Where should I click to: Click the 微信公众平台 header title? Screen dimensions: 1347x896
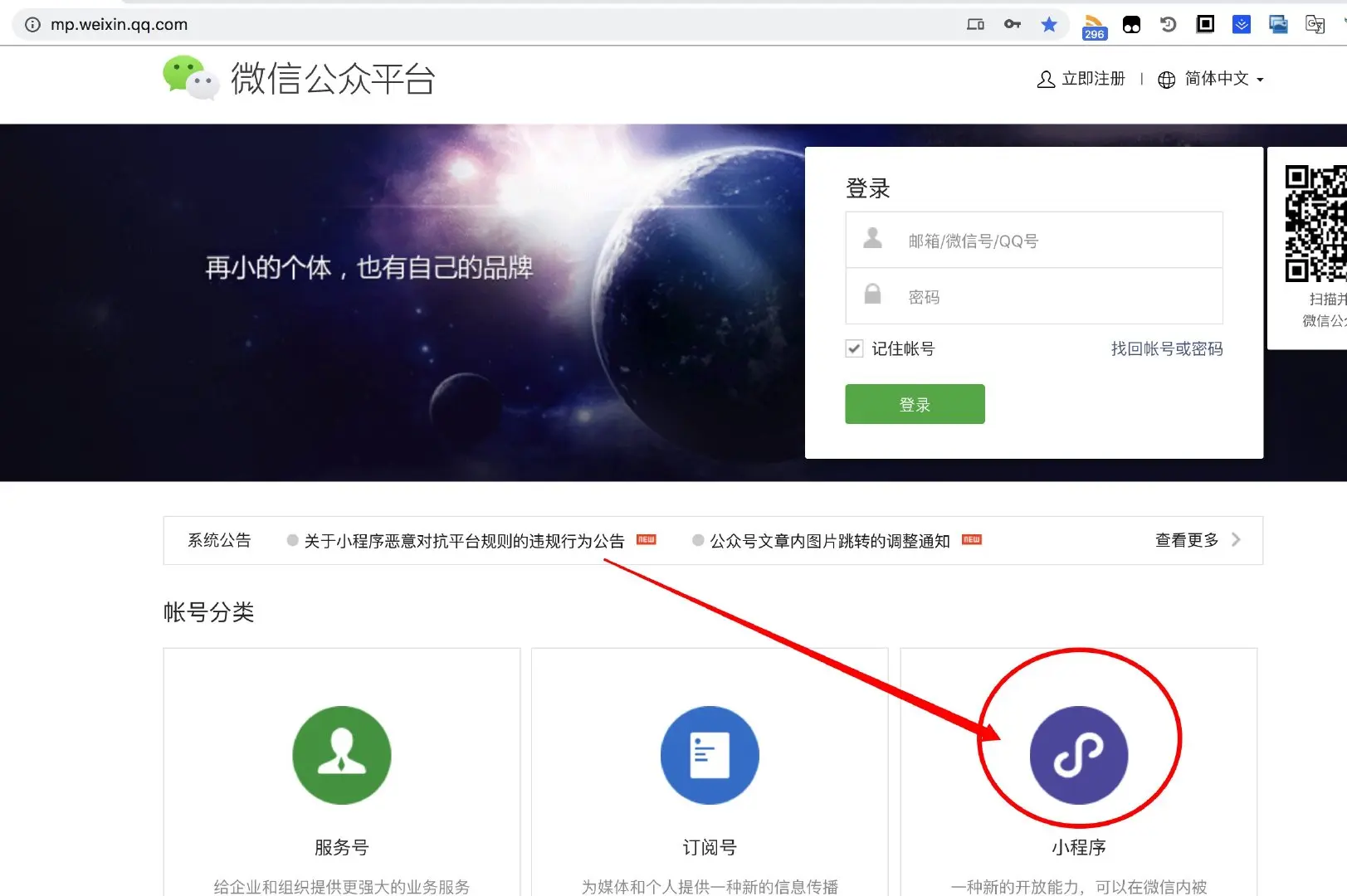pyautogui.click(x=333, y=79)
